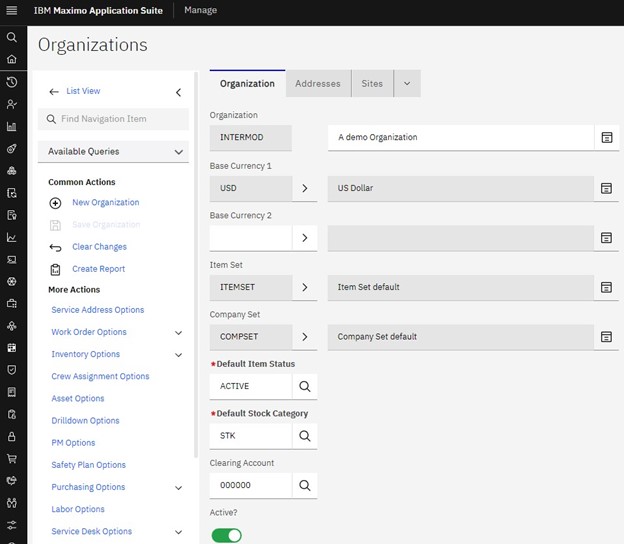Click the Create Report clipboard icon
This screenshot has height=544, width=624.
point(55,269)
